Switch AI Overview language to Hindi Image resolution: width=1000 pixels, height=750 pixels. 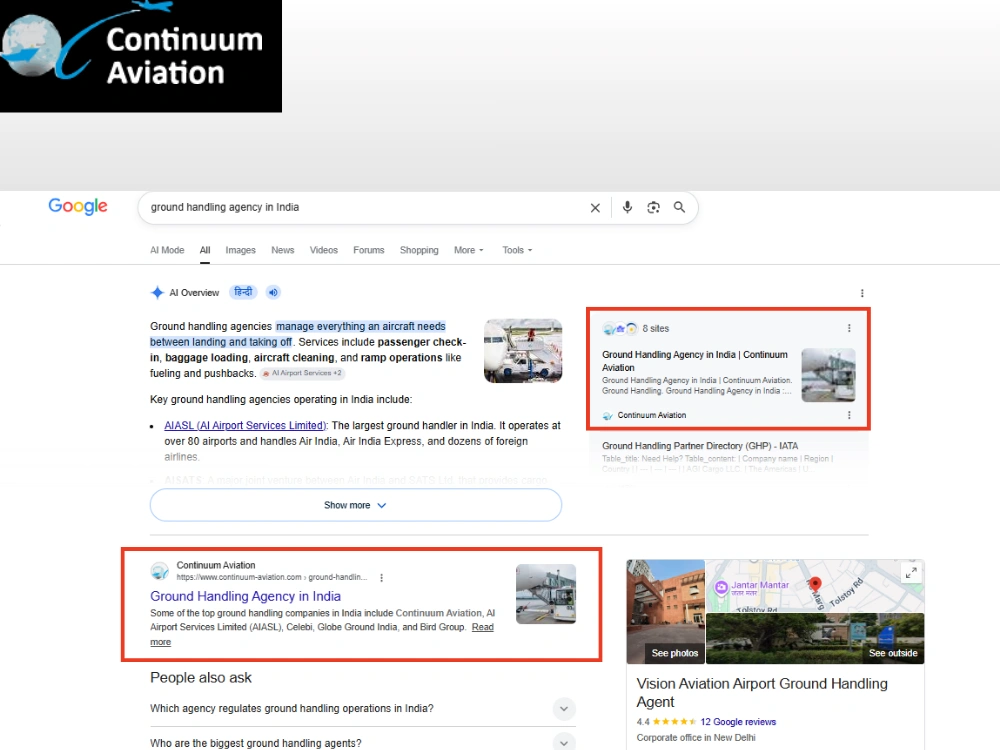click(x=243, y=292)
